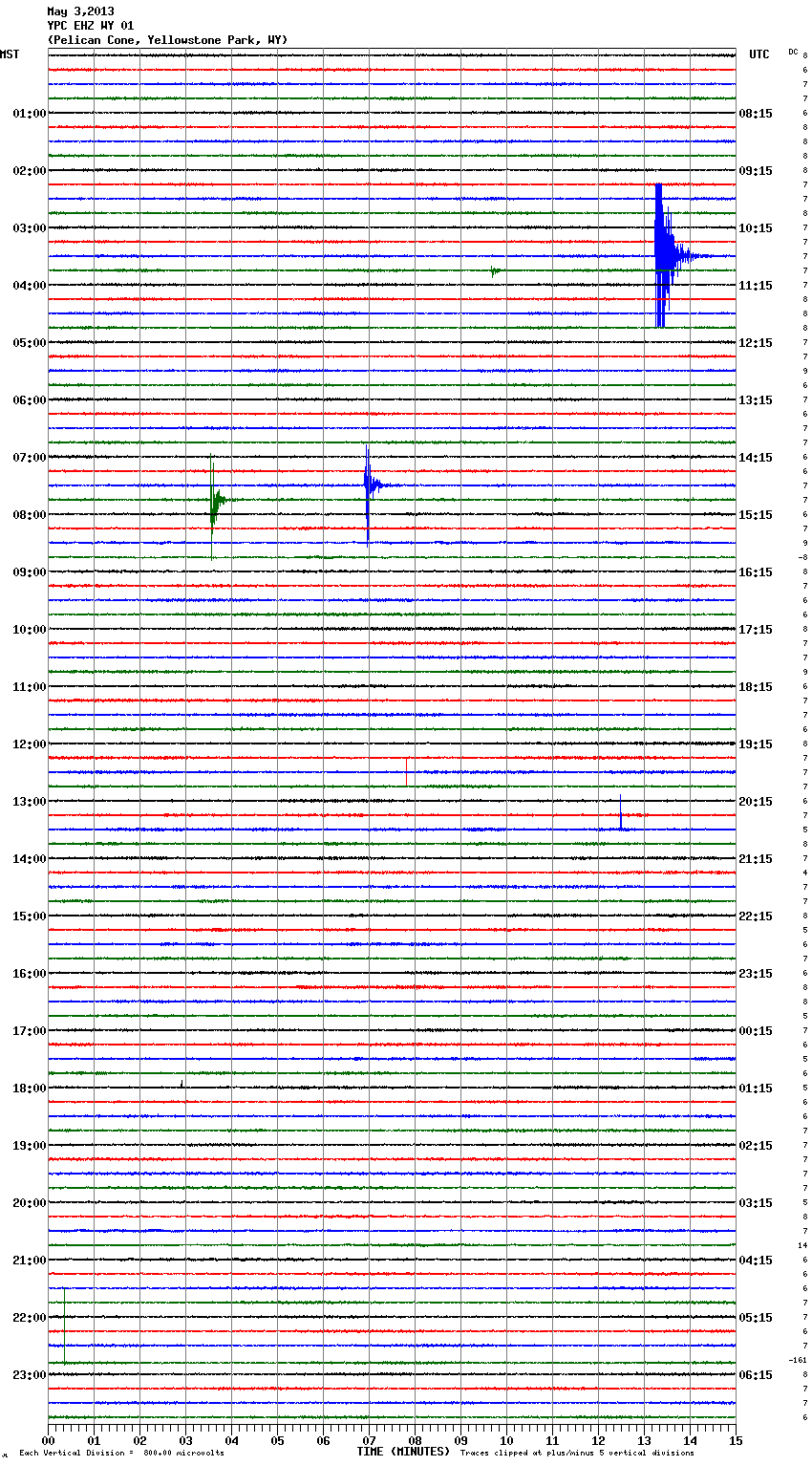Select the 02:00 MST time label
The width and height of the screenshot is (812, 1466).
pos(30,171)
